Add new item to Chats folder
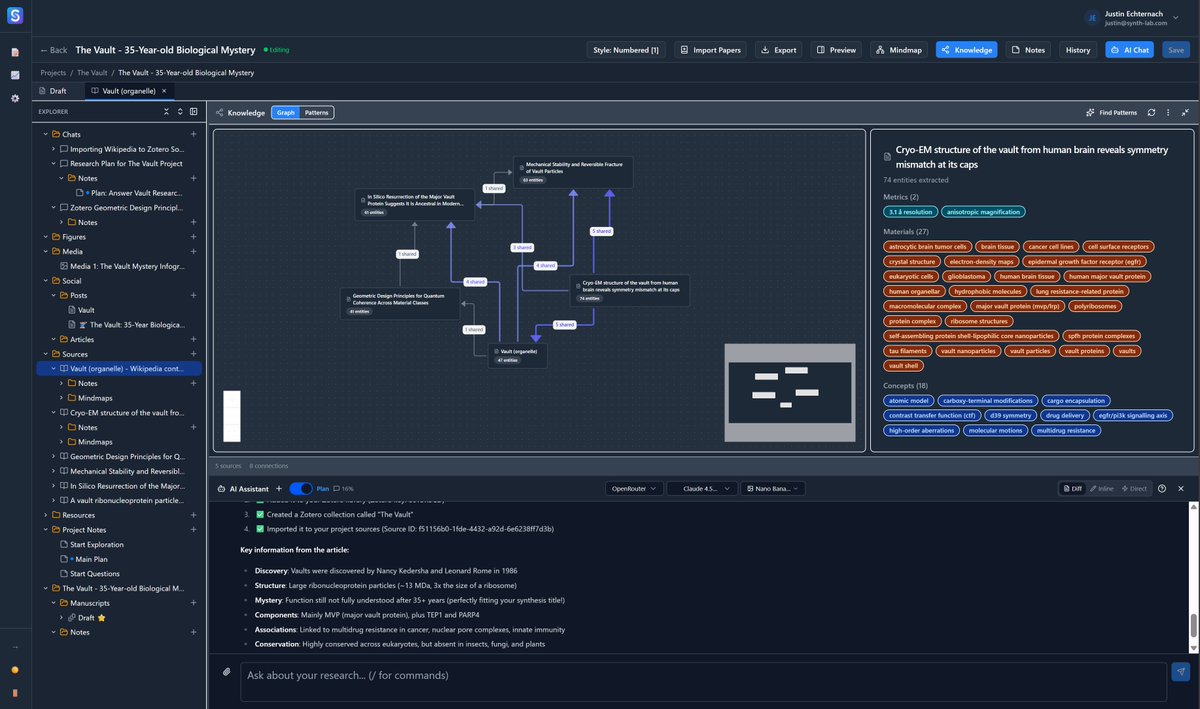Screen dimensions: 1200x709 click(x=194, y=134)
